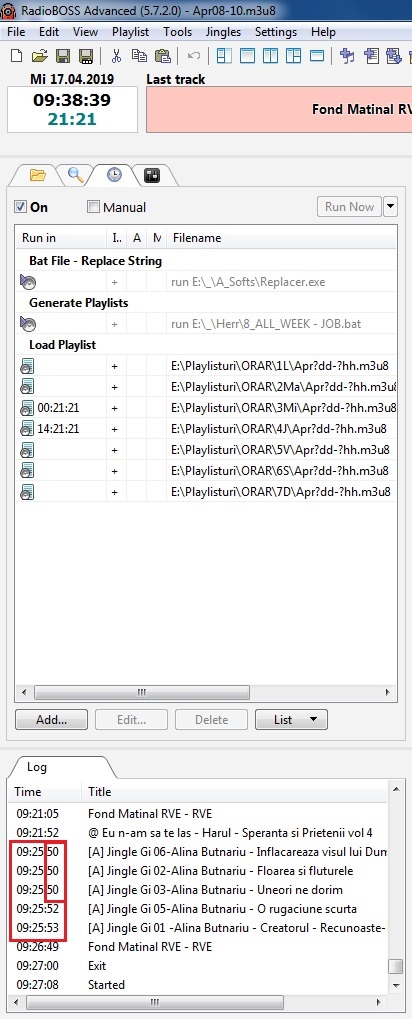Open the List dropdown button
Screen dimensions: 412x1019
(291, 719)
